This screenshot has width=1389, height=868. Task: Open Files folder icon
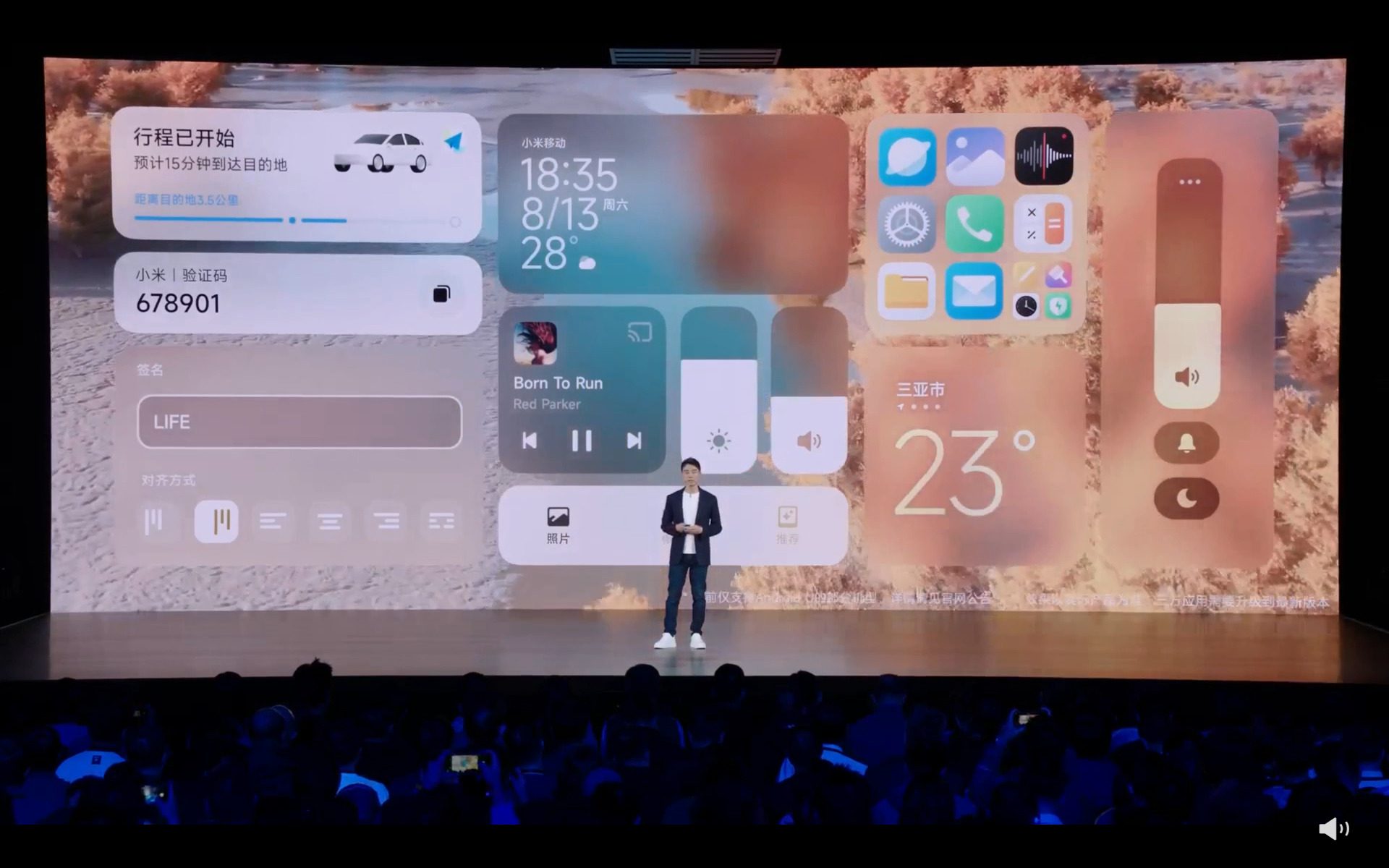pyautogui.click(x=904, y=291)
